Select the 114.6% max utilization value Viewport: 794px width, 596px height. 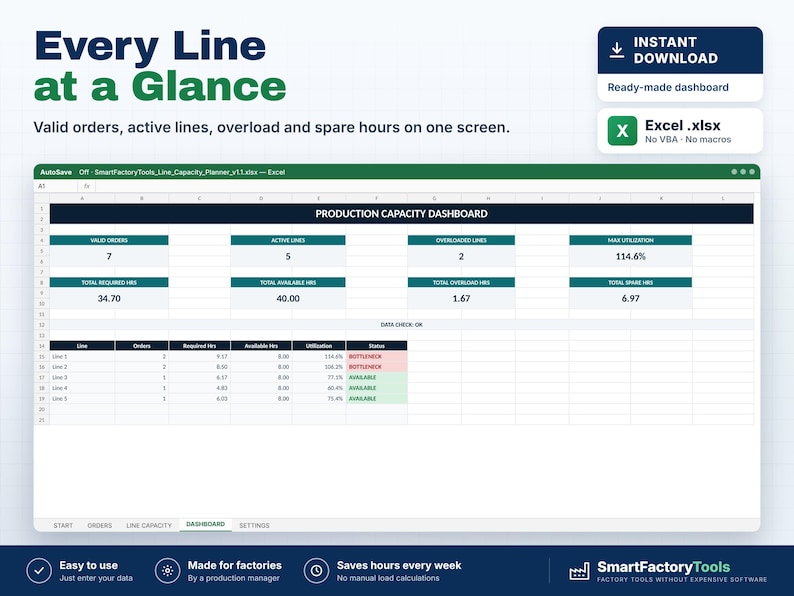pos(630,256)
